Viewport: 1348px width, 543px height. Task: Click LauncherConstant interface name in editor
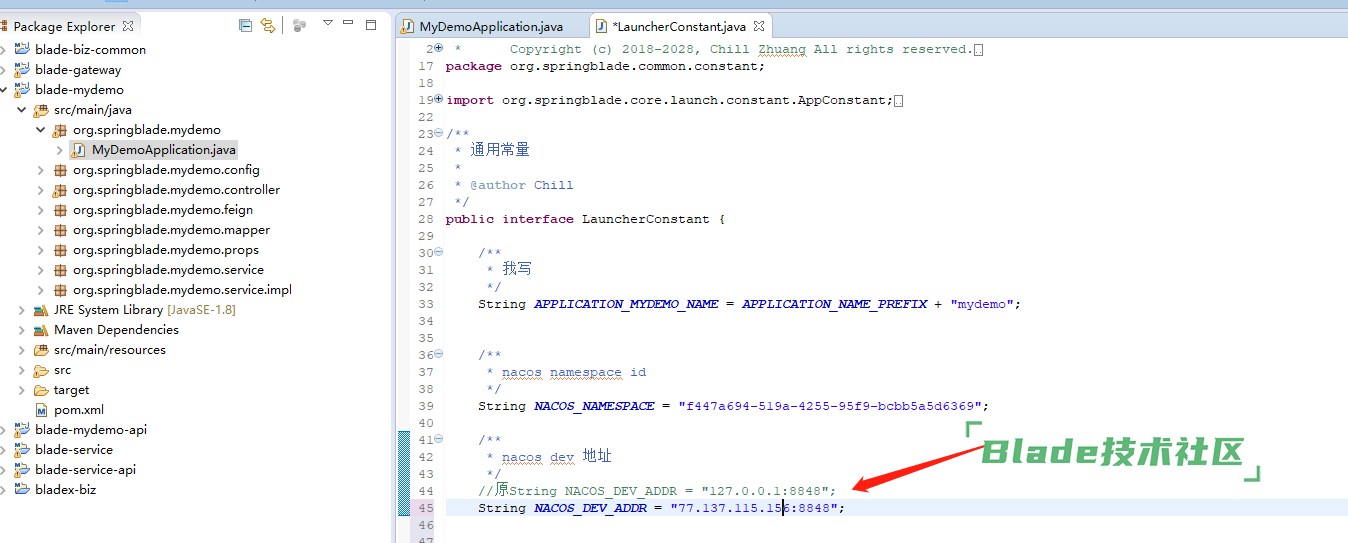[x=646, y=219]
